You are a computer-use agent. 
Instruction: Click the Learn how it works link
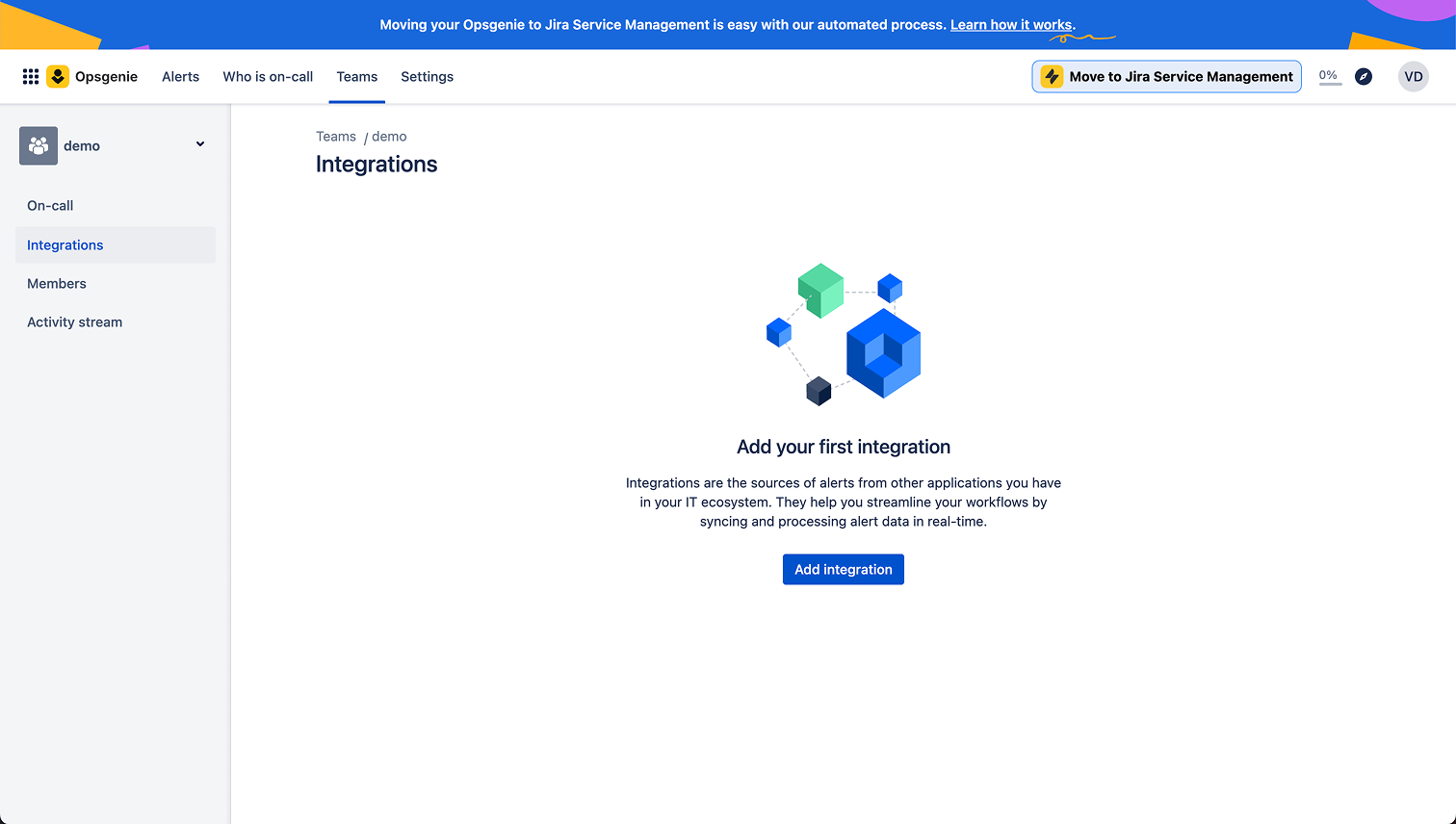click(1011, 25)
